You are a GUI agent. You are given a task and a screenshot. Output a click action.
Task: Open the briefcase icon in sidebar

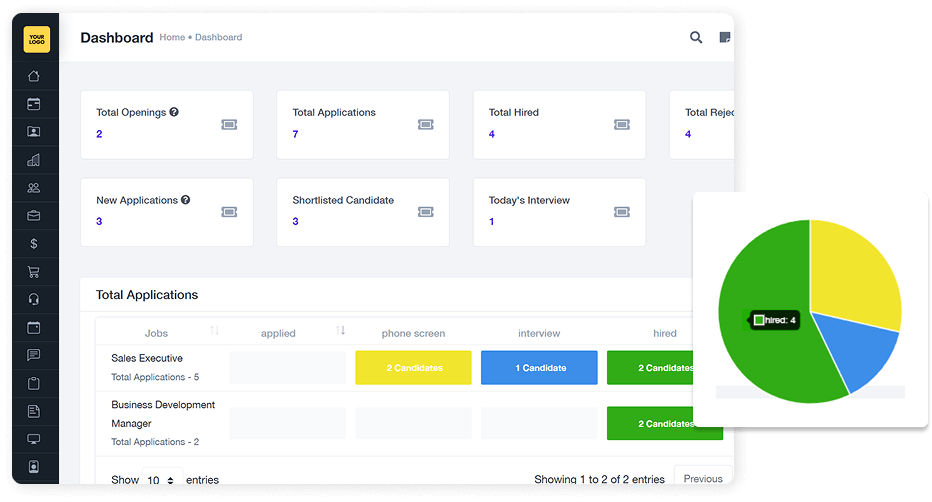coord(34,215)
